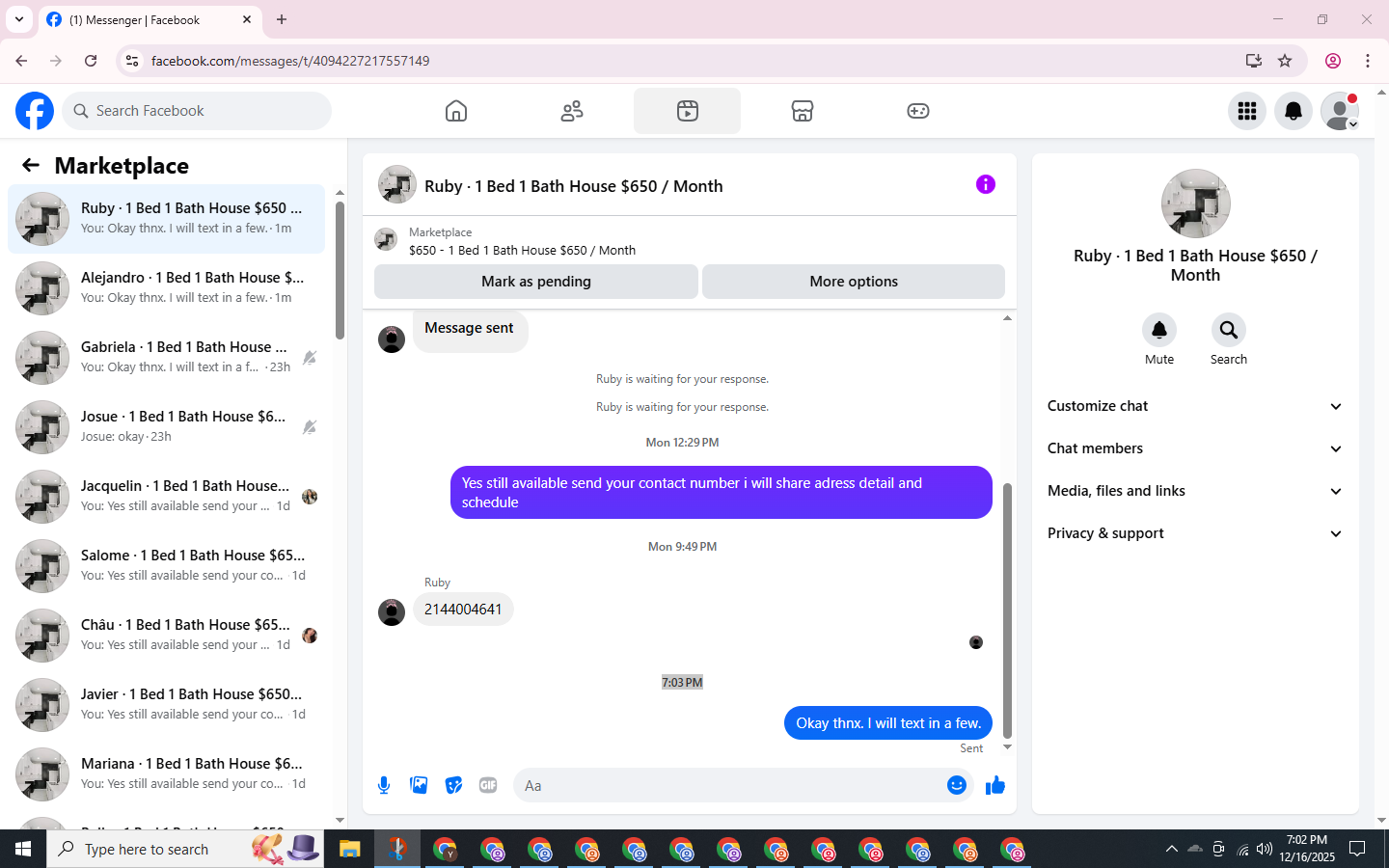Expand Privacy & support section
This screenshot has width=1389, height=868.
click(x=1195, y=533)
